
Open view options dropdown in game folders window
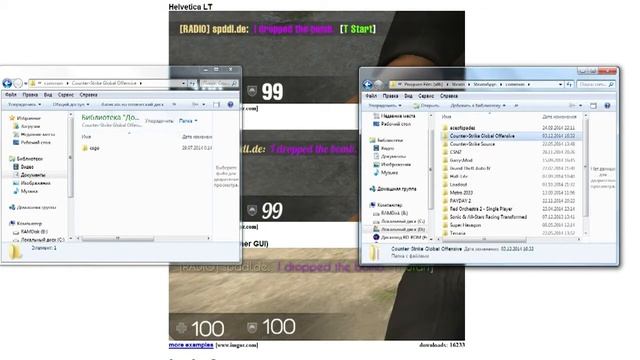(580, 106)
